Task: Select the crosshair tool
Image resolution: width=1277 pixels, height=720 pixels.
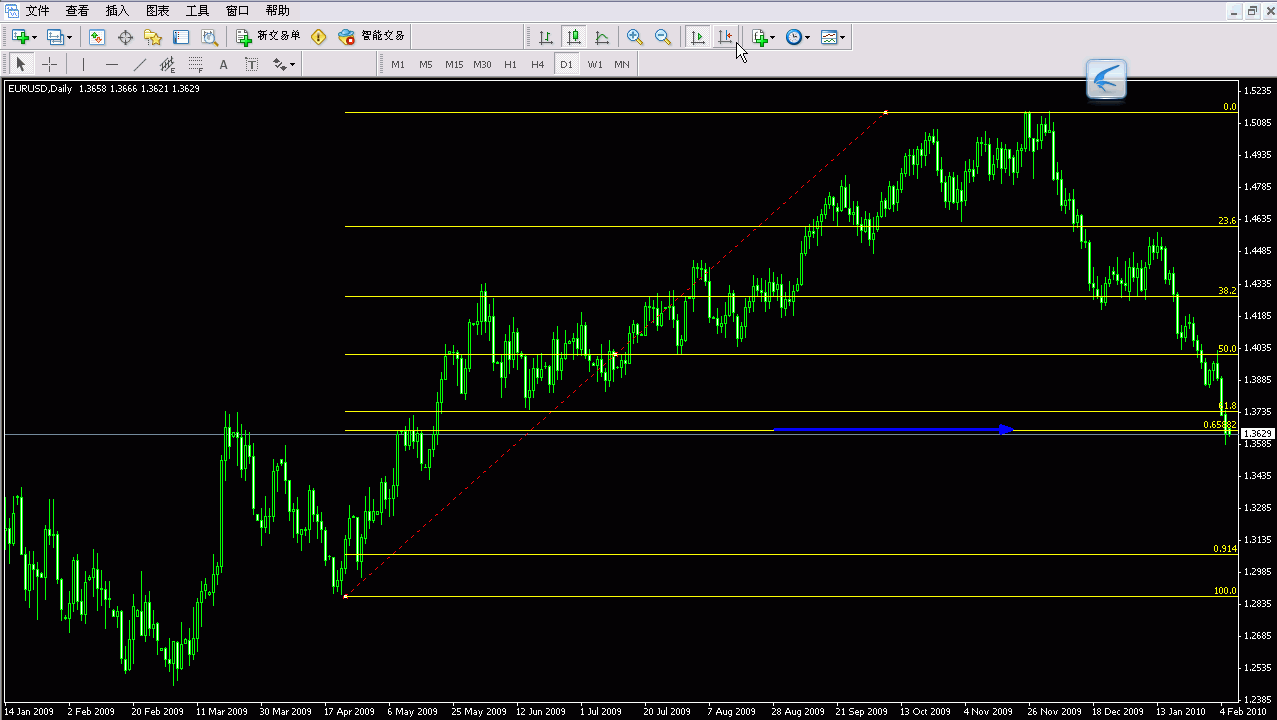Action: click(x=49, y=64)
